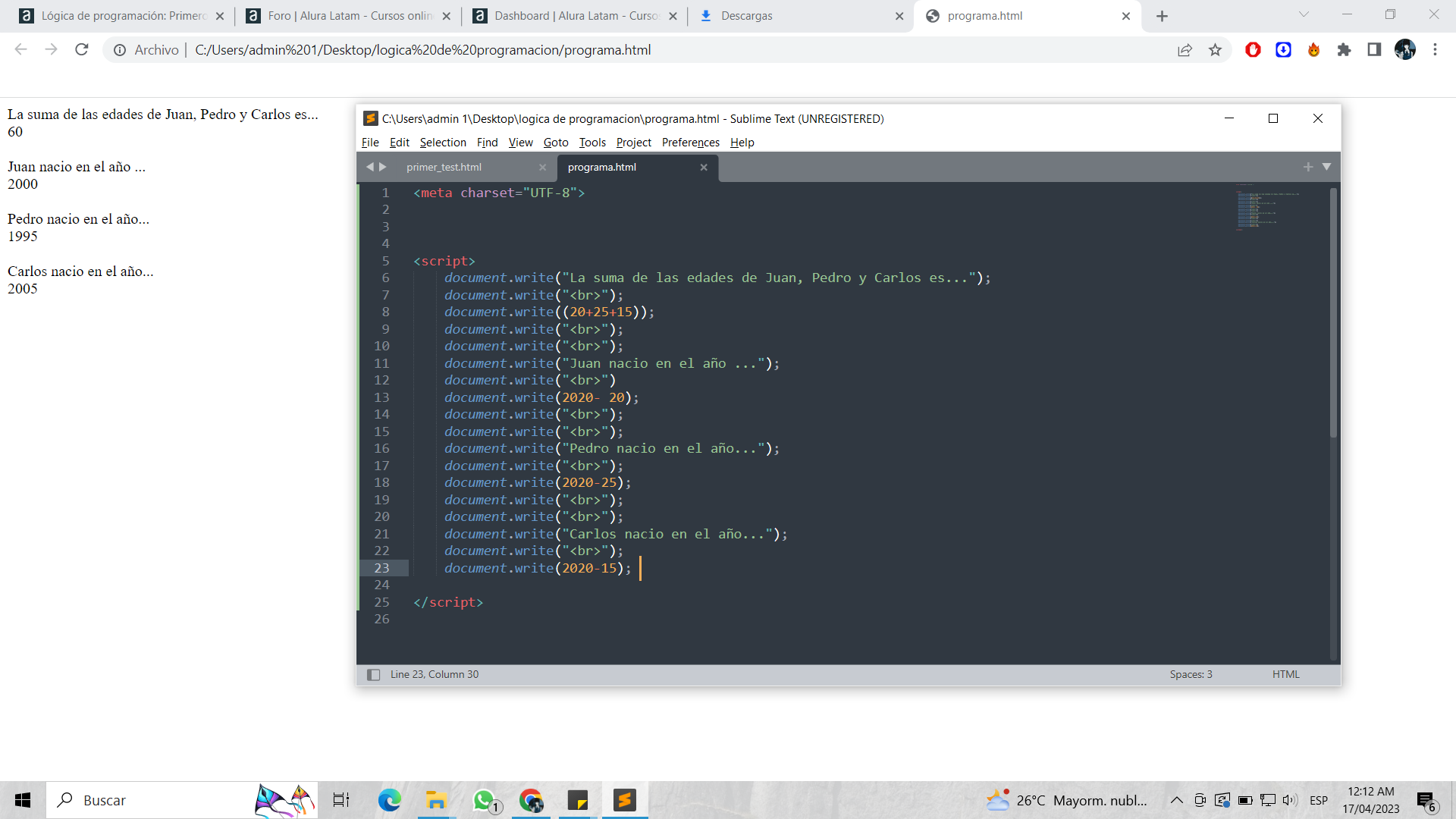
Task: Expand the Chrome tab search chevron
Action: pyautogui.click(x=1304, y=14)
